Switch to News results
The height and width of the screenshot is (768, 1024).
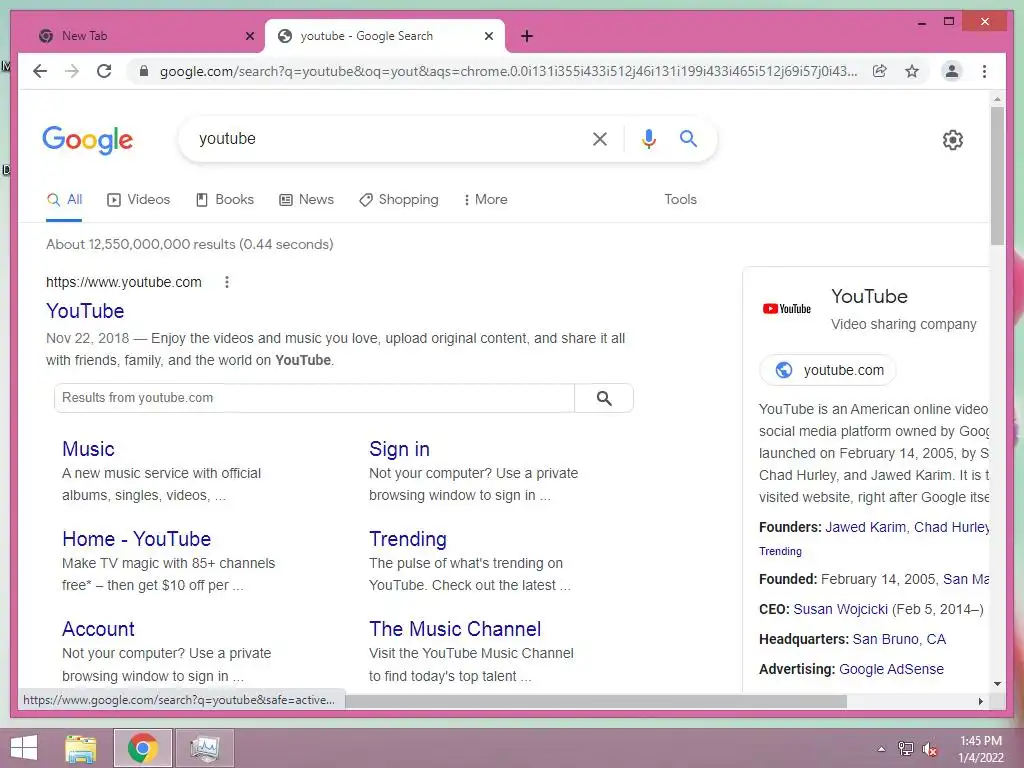coord(306,200)
